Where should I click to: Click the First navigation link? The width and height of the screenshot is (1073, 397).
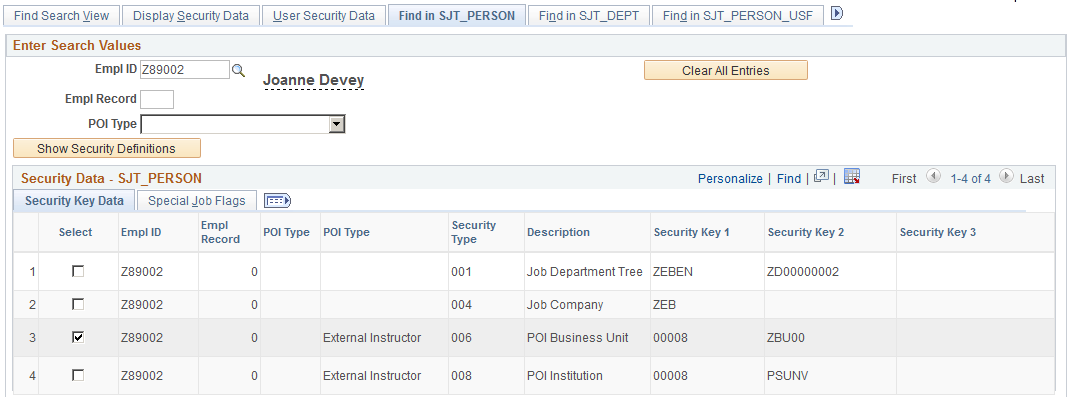(x=904, y=178)
